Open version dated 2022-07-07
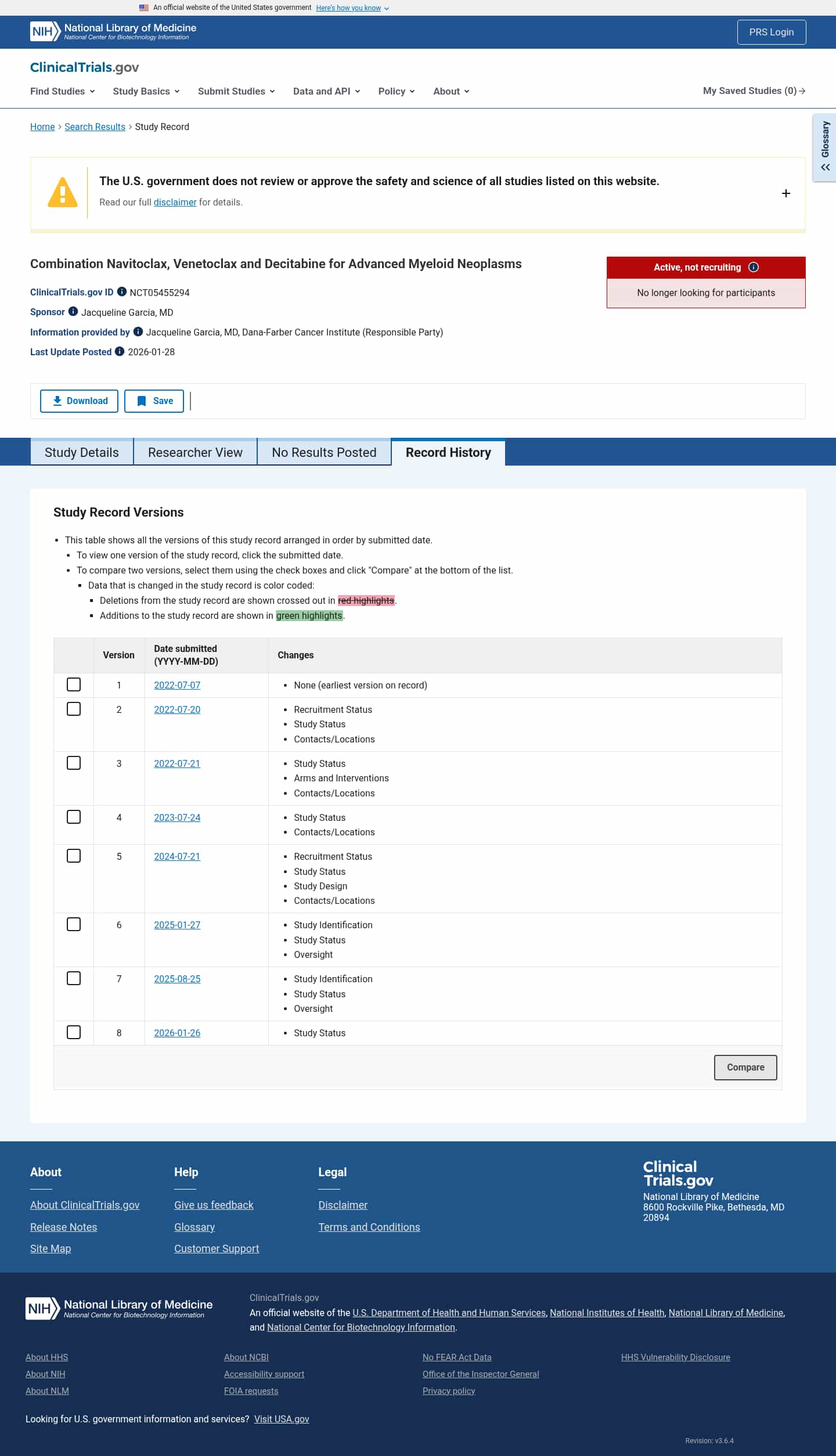 (x=177, y=685)
